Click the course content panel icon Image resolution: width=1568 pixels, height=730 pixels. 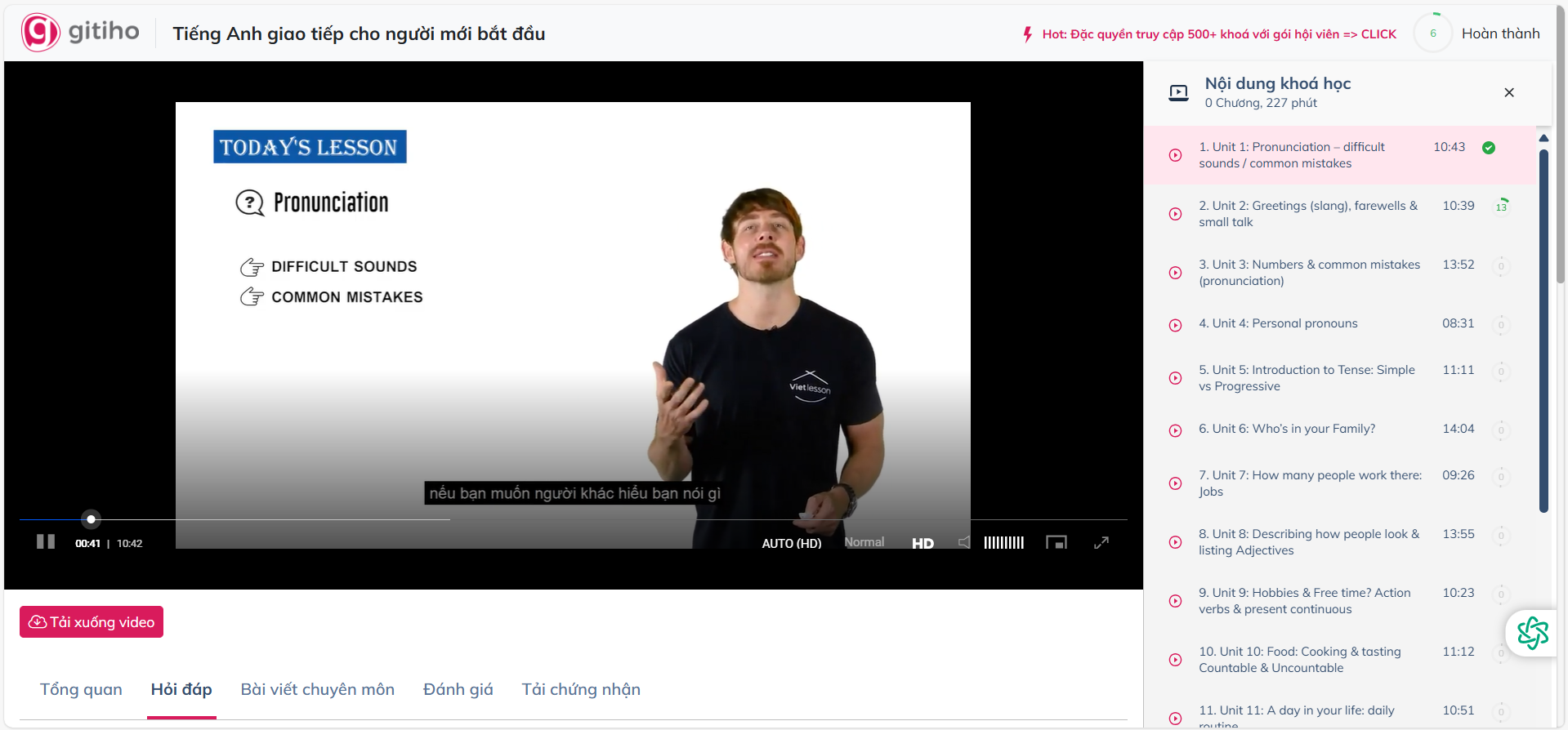click(1178, 92)
